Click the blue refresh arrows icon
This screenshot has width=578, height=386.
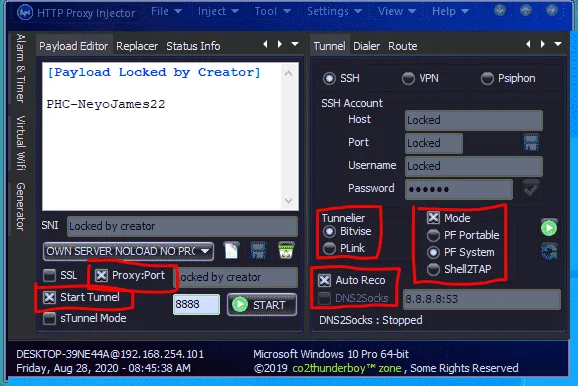pos(549,251)
